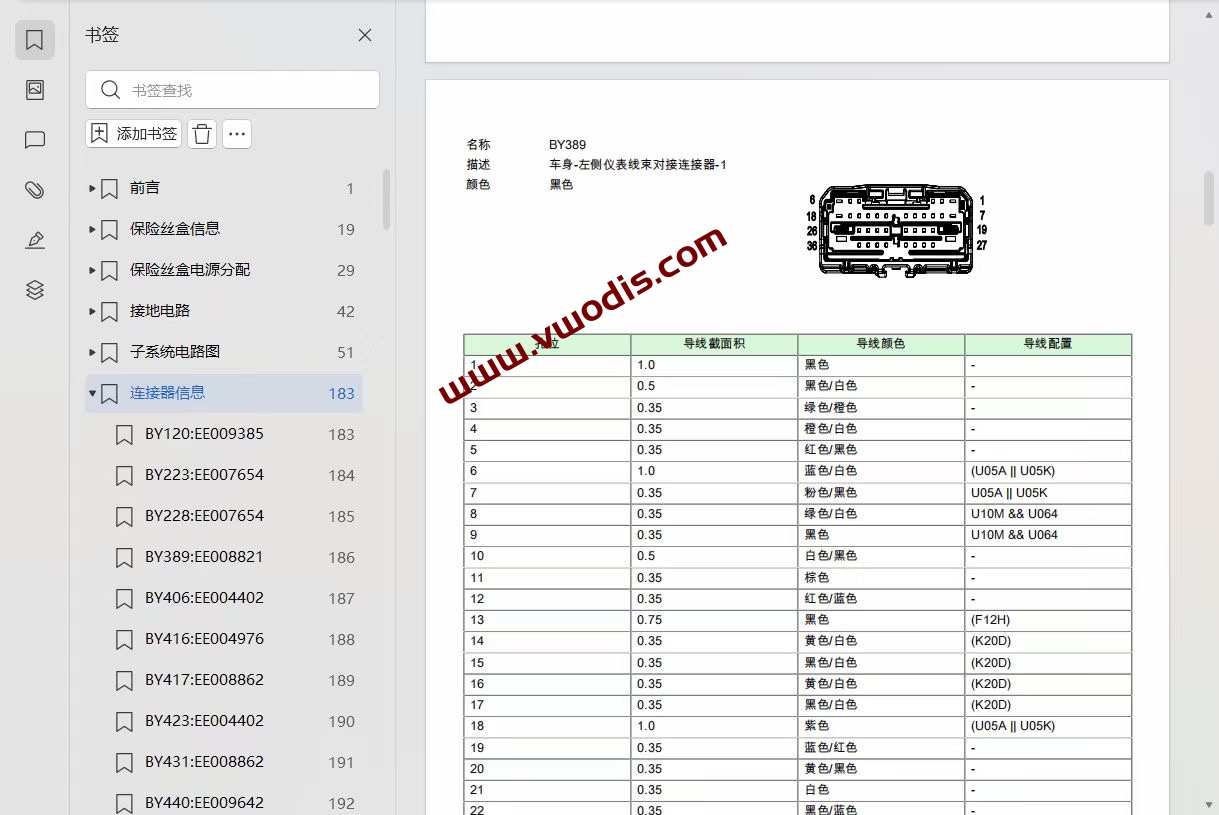Close the 书签 bookmarks panel
Image resolution: width=1219 pixels, height=815 pixels.
pyautogui.click(x=364, y=35)
